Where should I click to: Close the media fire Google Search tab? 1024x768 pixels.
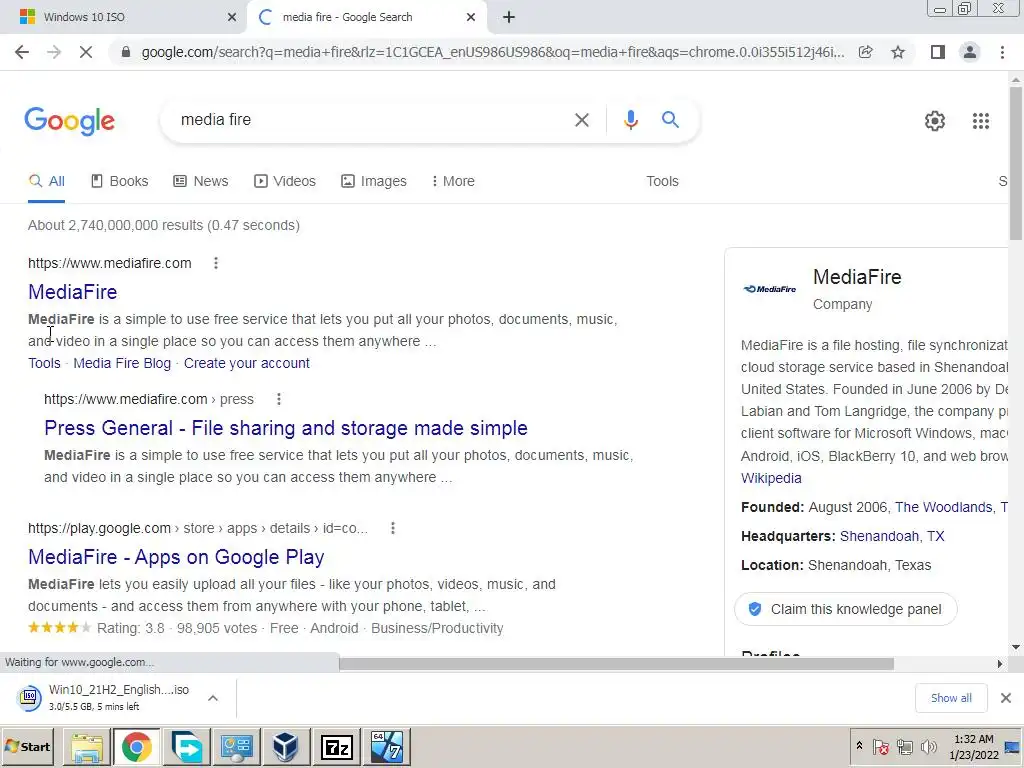(x=471, y=17)
